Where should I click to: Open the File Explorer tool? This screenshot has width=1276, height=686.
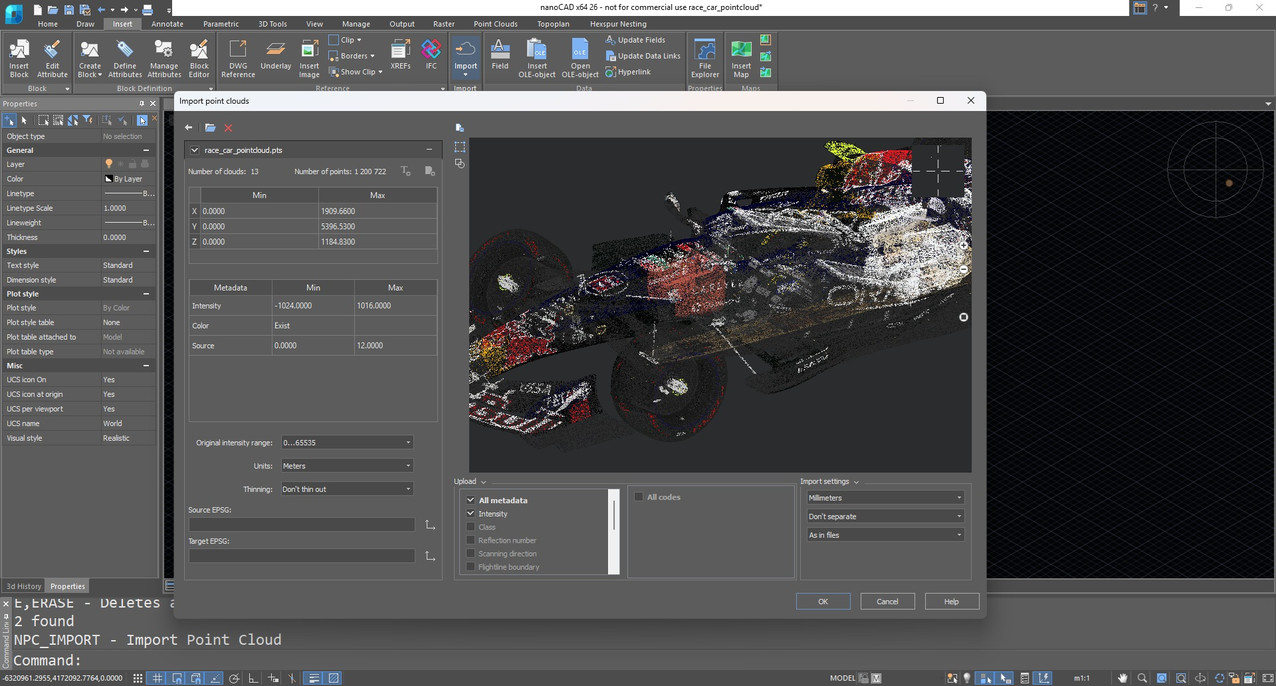(x=705, y=57)
